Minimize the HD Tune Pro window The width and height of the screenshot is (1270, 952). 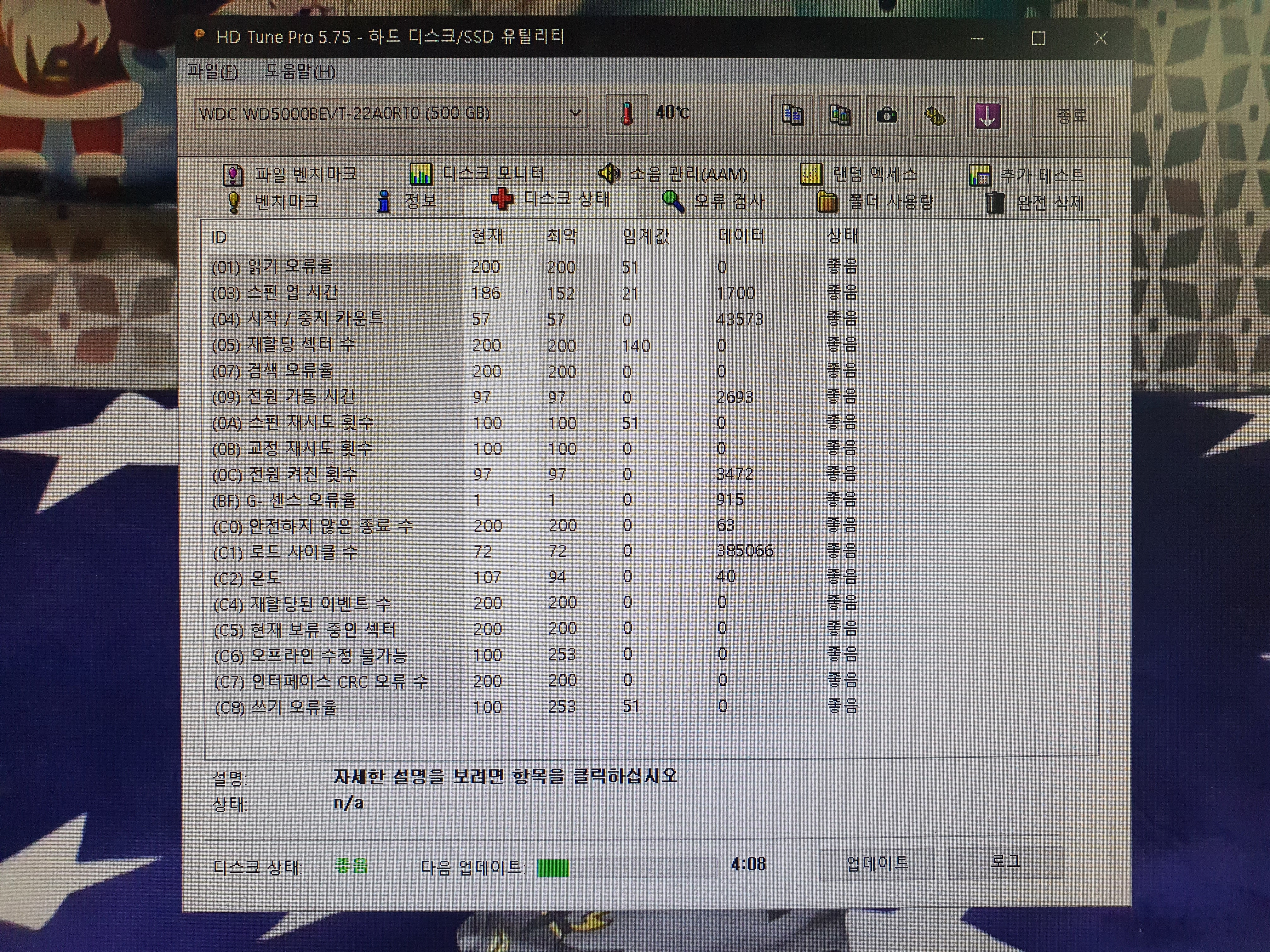[x=978, y=38]
